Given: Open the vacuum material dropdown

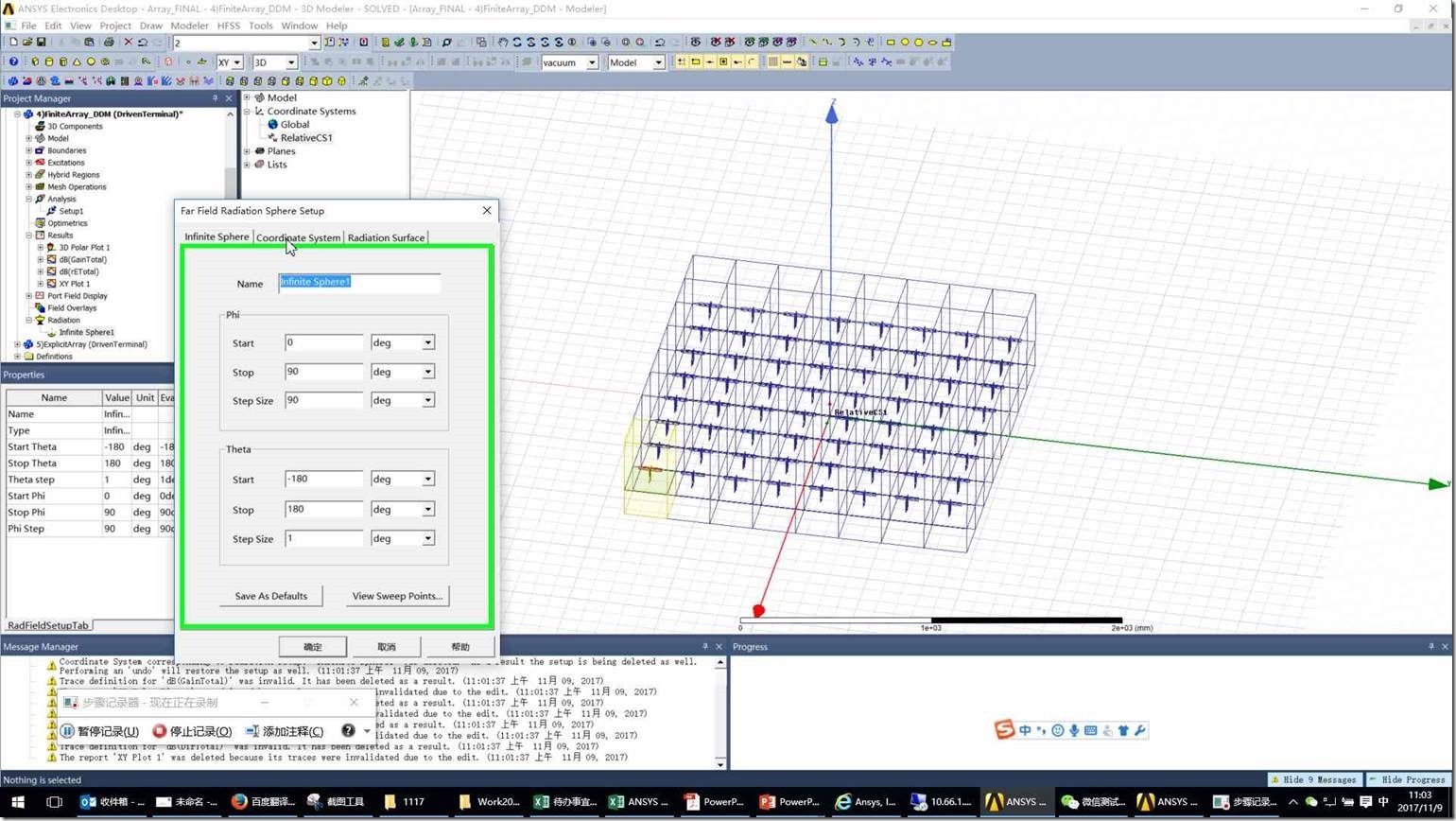Looking at the screenshot, I should (592, 62).
